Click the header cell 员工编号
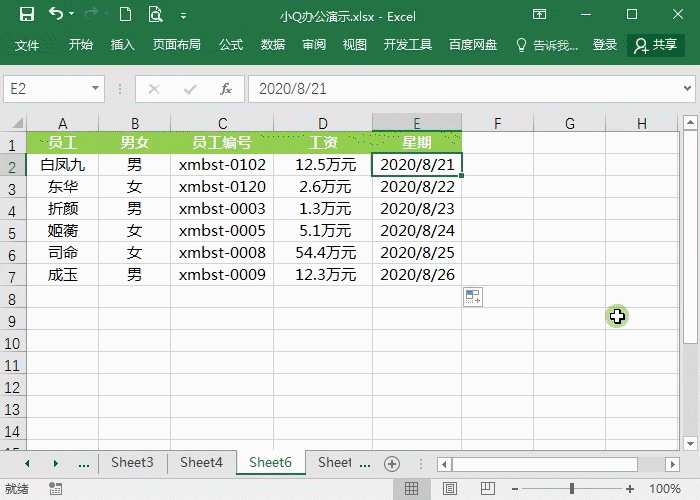This screenshot has height=500, width=700. point(222,143)
